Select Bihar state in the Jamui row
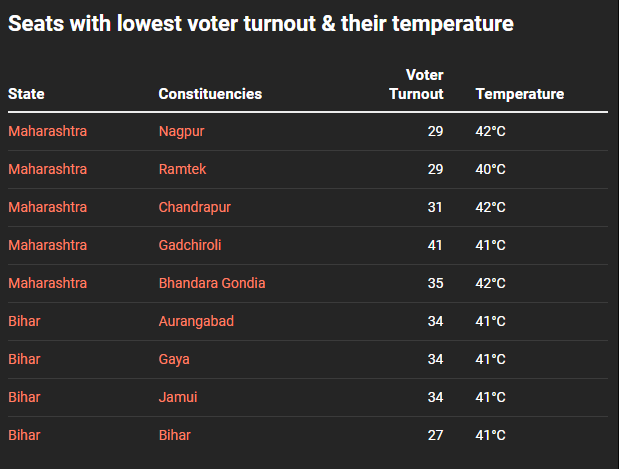 [24, 397]
